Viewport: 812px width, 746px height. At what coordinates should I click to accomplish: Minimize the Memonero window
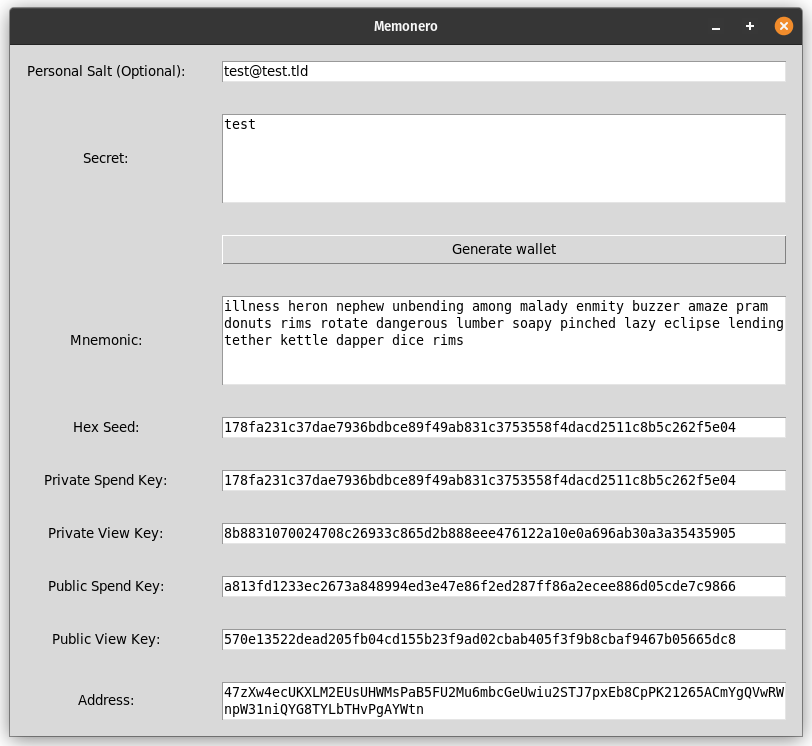pyautogui.click(x=716, y=27)
